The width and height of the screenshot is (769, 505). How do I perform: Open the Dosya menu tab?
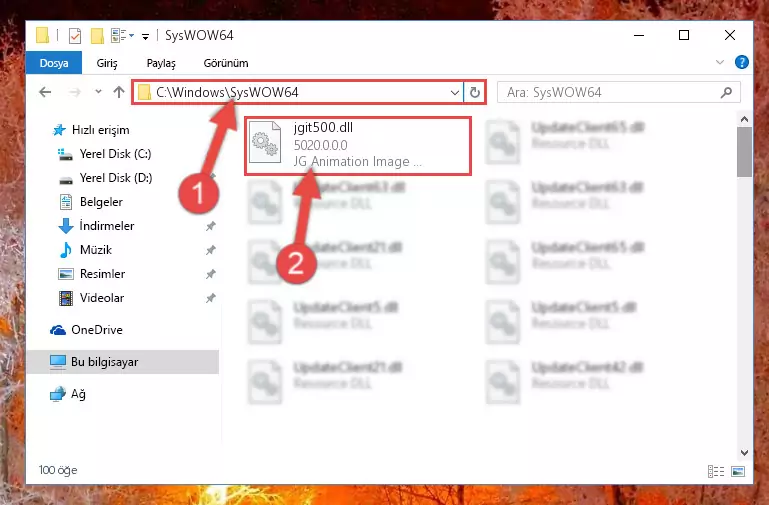coord(54,63)
